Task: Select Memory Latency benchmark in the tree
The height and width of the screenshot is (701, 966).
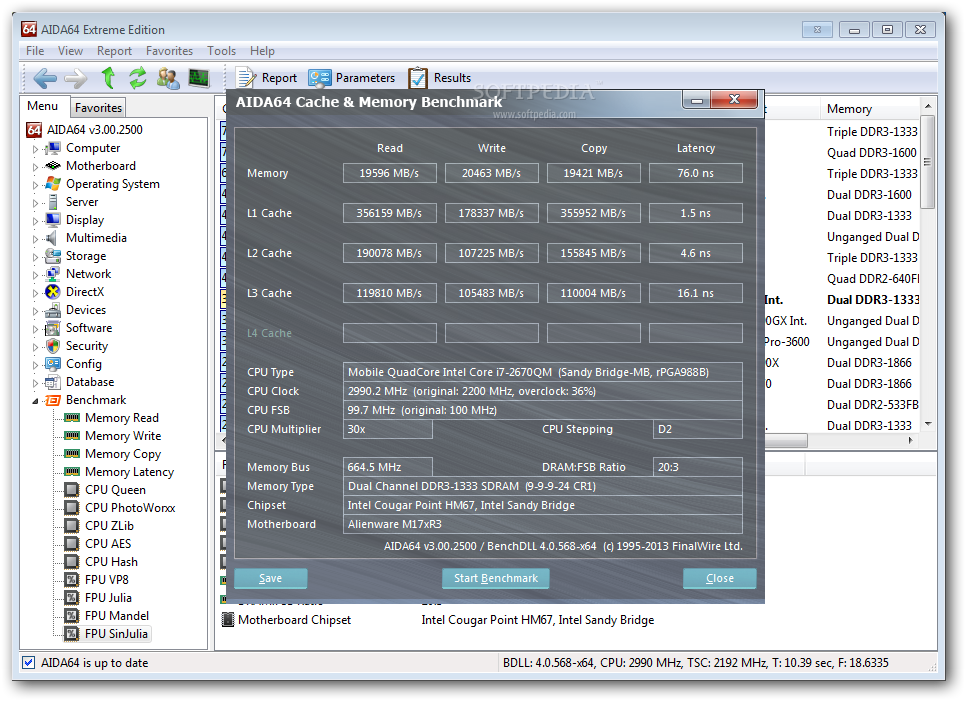Action: [x=129, y=472]
